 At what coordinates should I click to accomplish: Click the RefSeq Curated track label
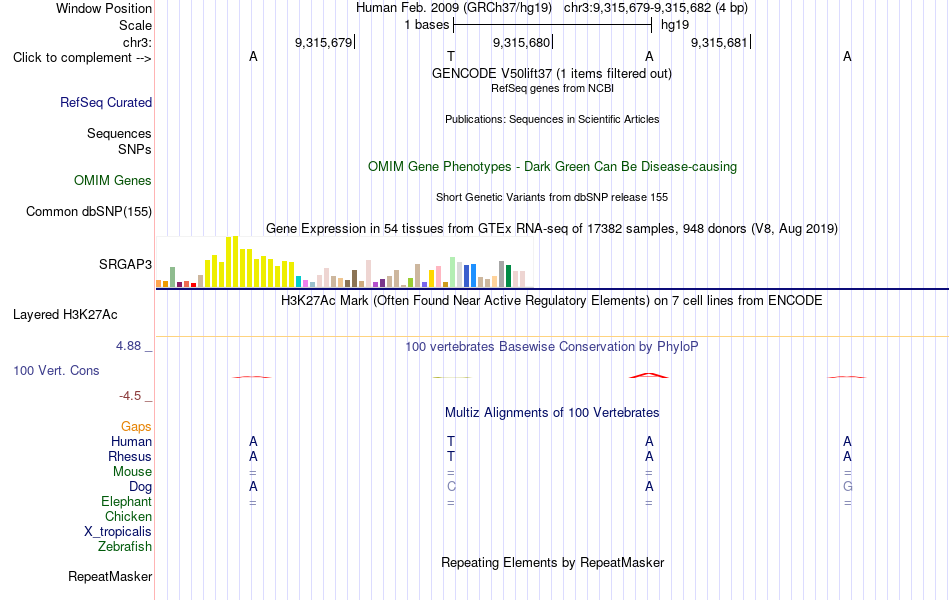pos(106,102)
